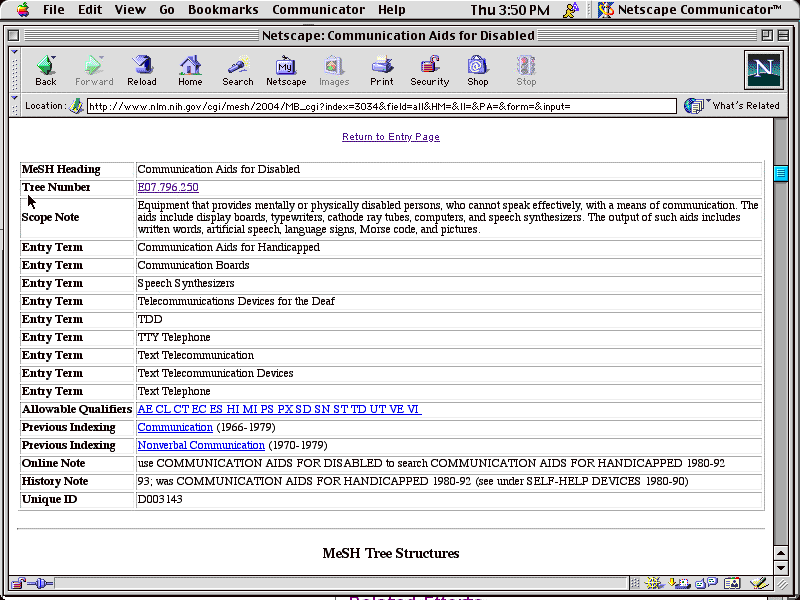
Task: Click the Apple menu icon
Action: point(22,9)
